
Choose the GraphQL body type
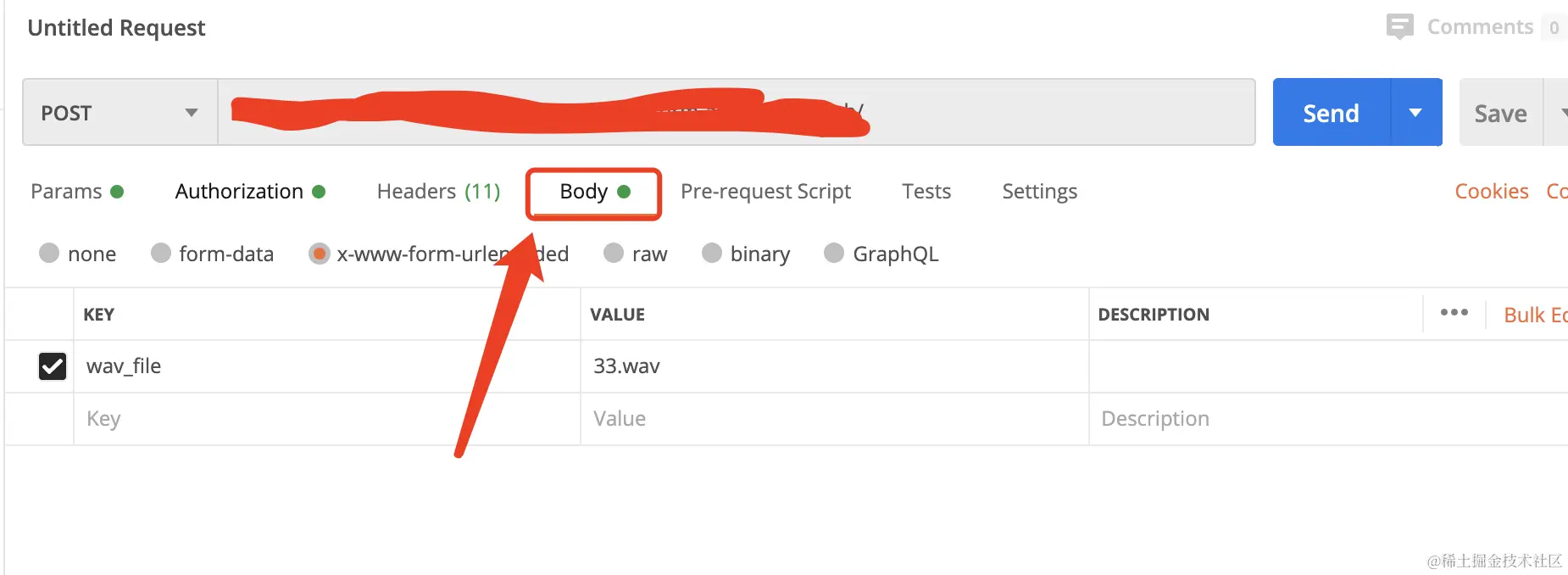click(834, 254)
